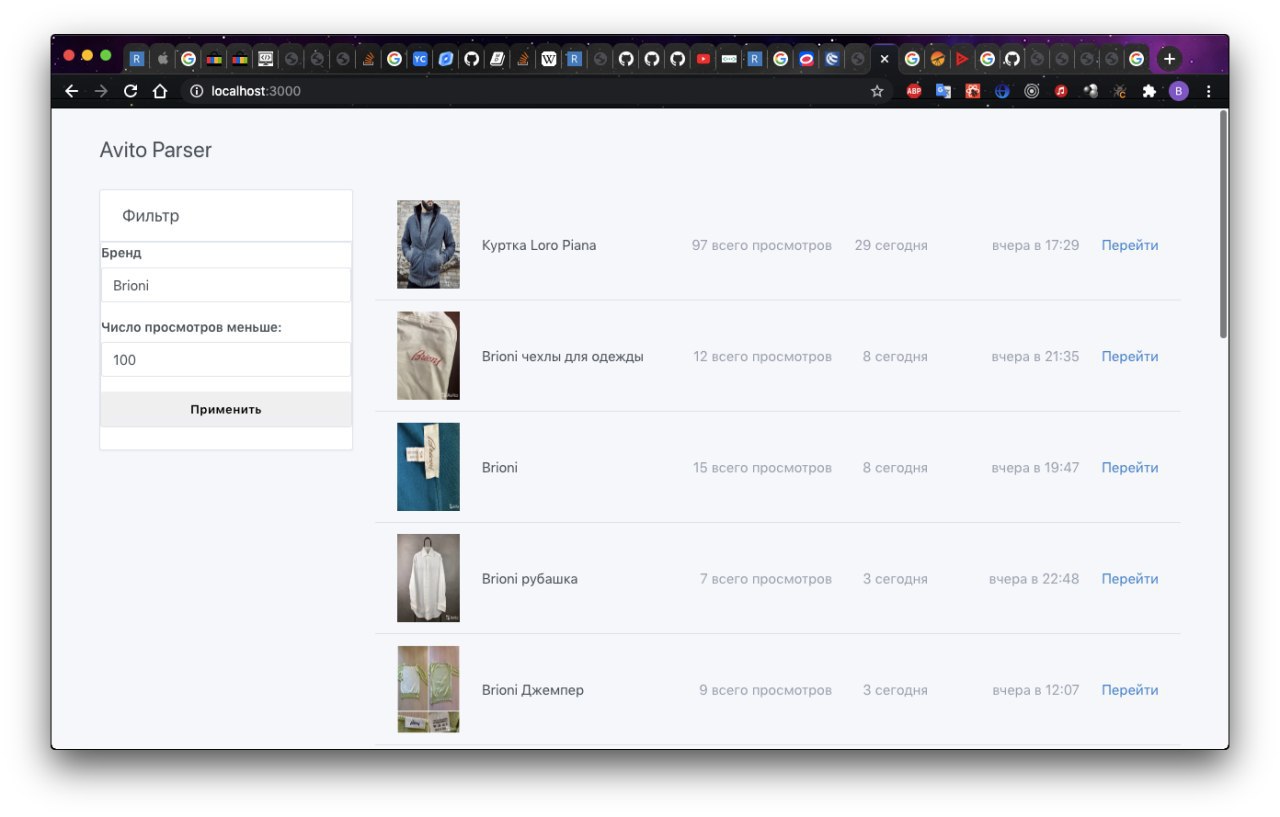Image resolution: width=1280 pixels, height=817 pixels.
Task: Open Chrome's three-dot menu
Action: point(1209,91)
